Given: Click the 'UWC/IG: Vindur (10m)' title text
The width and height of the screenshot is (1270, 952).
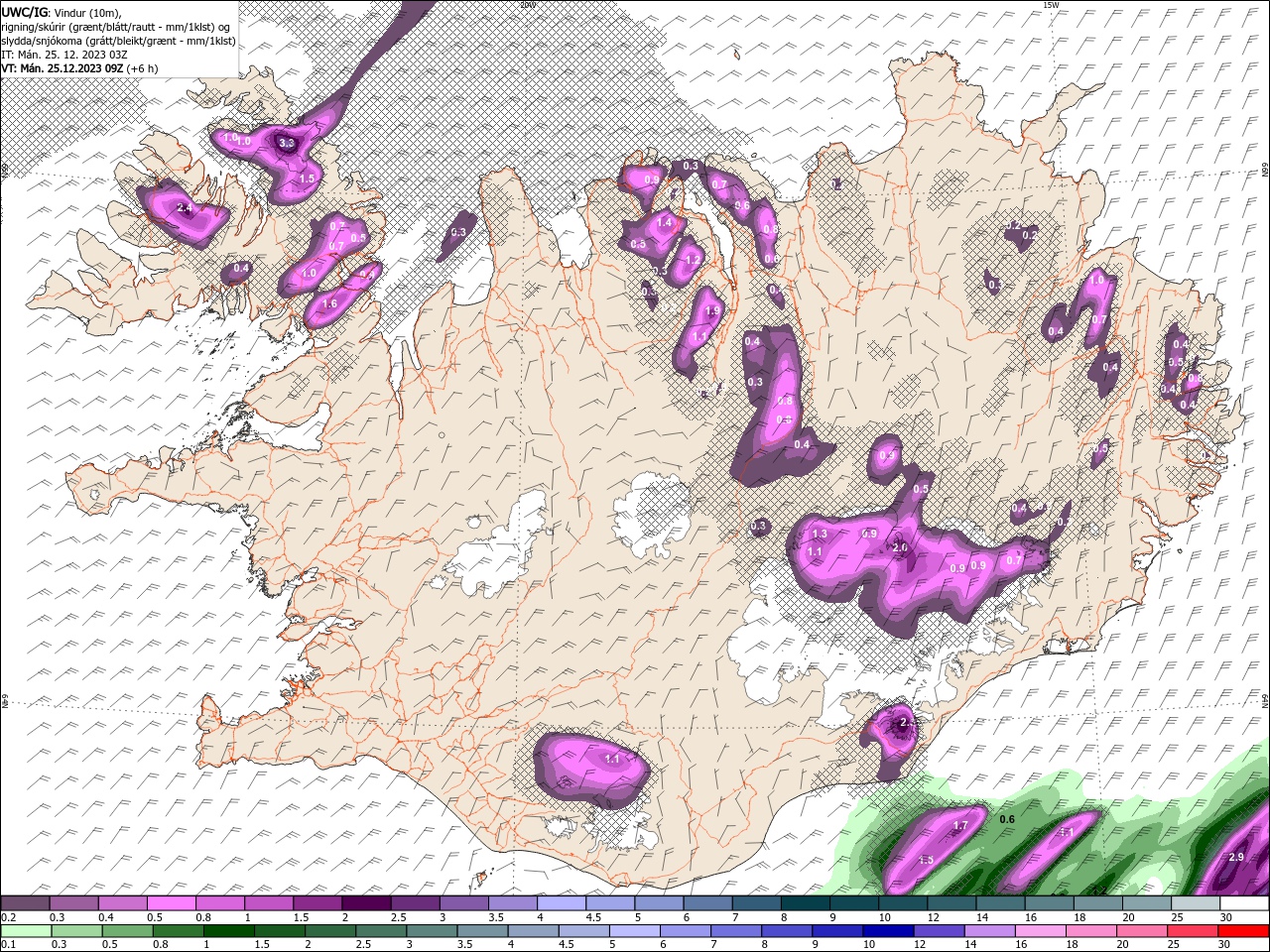Looking at the screenshot, I should click(61, 12).
